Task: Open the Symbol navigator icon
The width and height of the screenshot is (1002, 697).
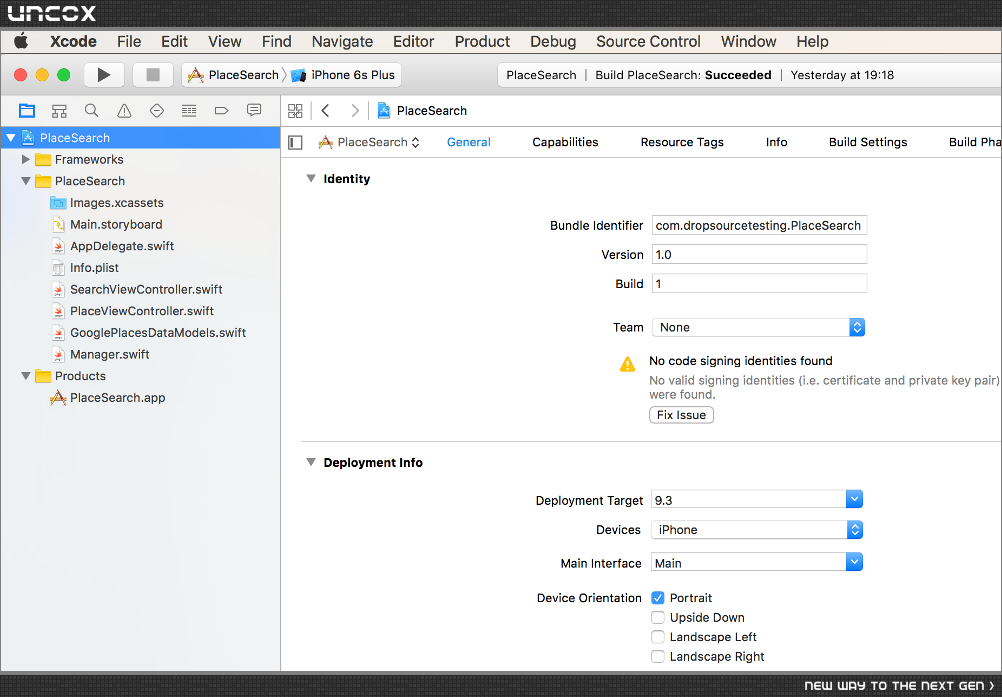Action: point(59,111)
